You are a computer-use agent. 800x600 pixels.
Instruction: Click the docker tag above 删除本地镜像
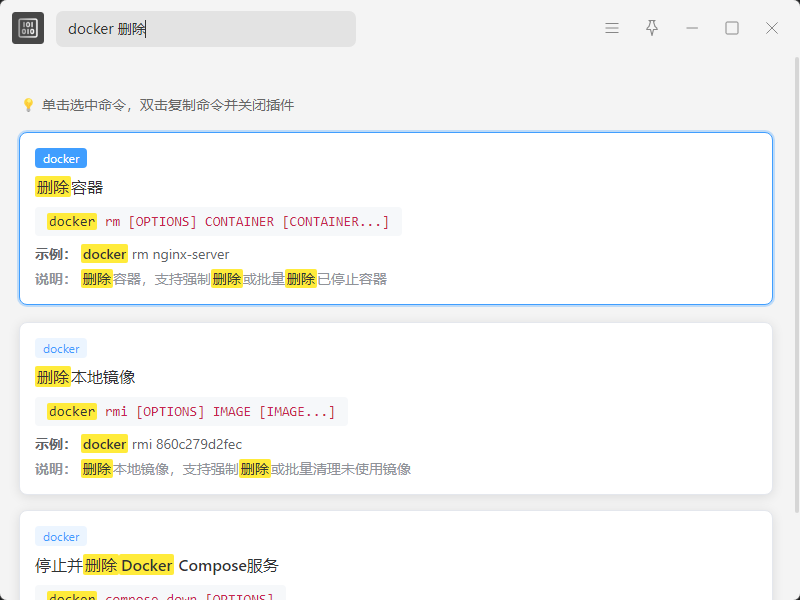pyautogui.click(x=61, y=348)
